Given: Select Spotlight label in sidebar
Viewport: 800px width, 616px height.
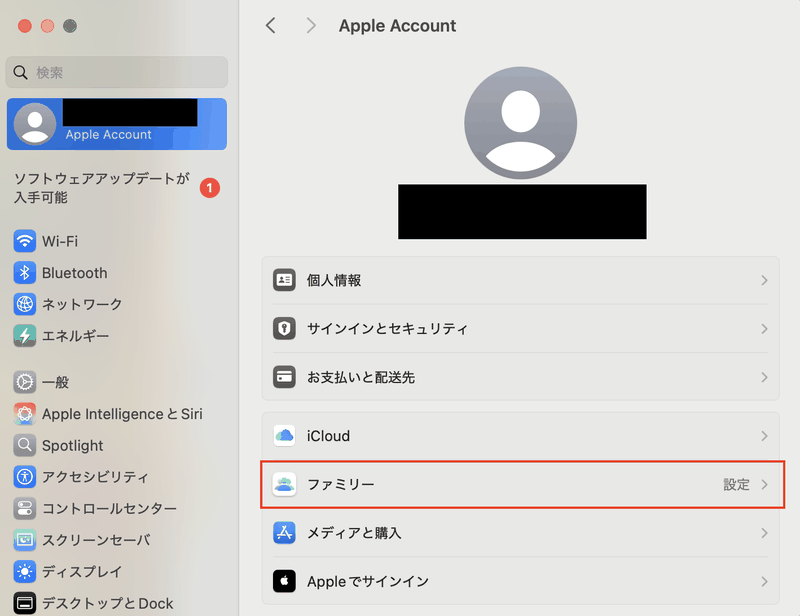Looking at the screenshot, I should 72,446.
